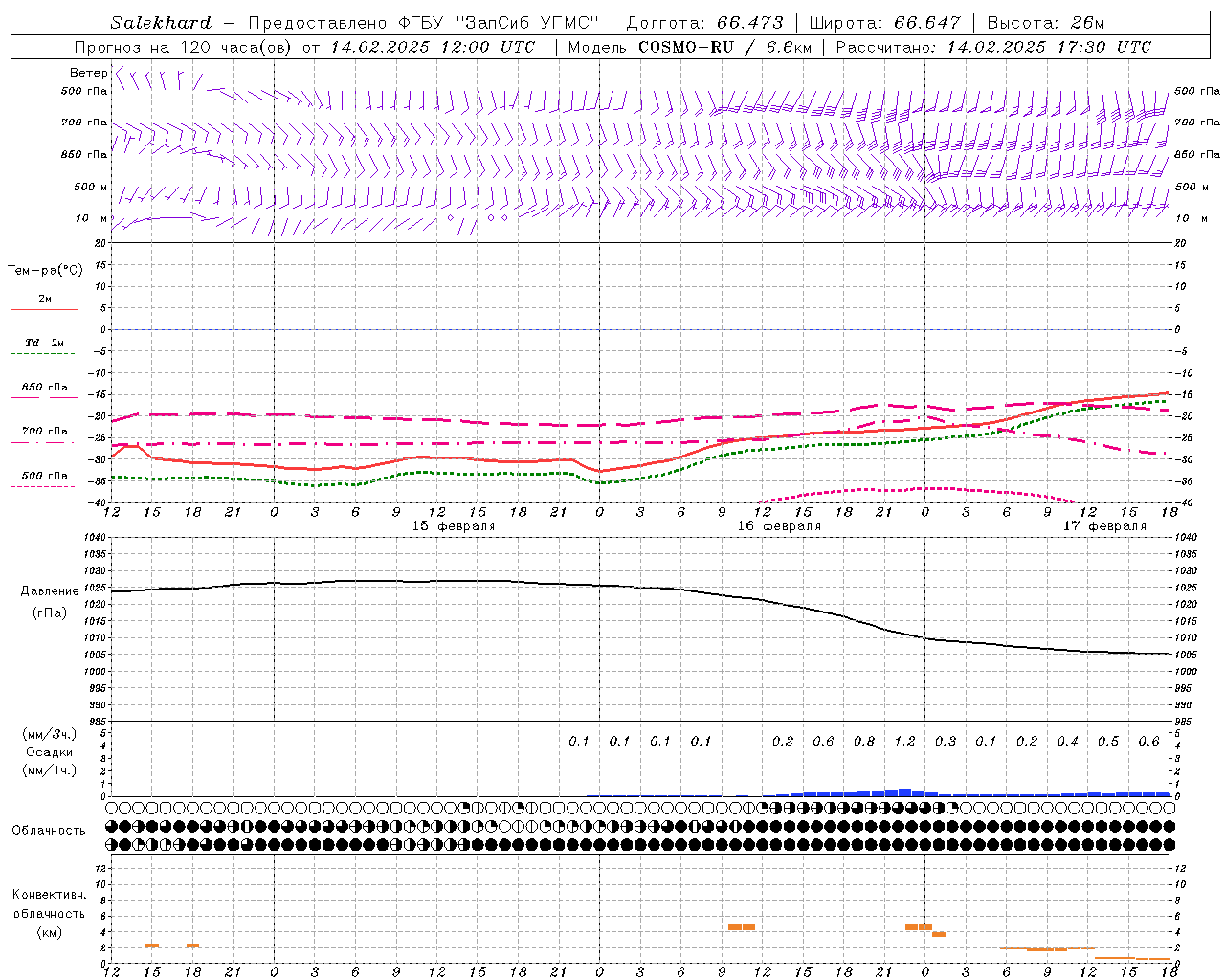Click the tallest blue precipitation bar
The width and height of the screenshot is (1225, 980).
904,792
